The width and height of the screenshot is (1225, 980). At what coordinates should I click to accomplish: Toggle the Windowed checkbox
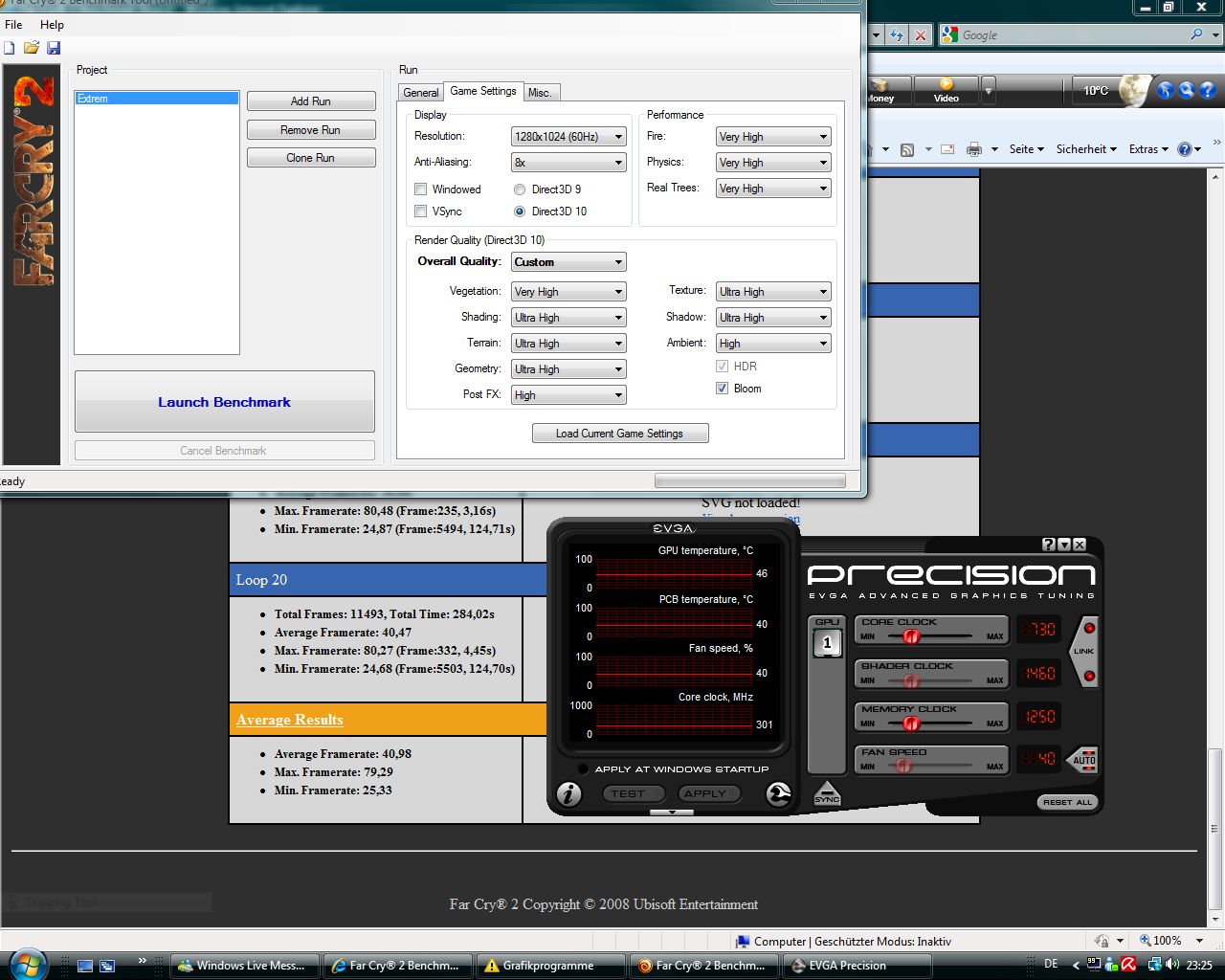420,189
